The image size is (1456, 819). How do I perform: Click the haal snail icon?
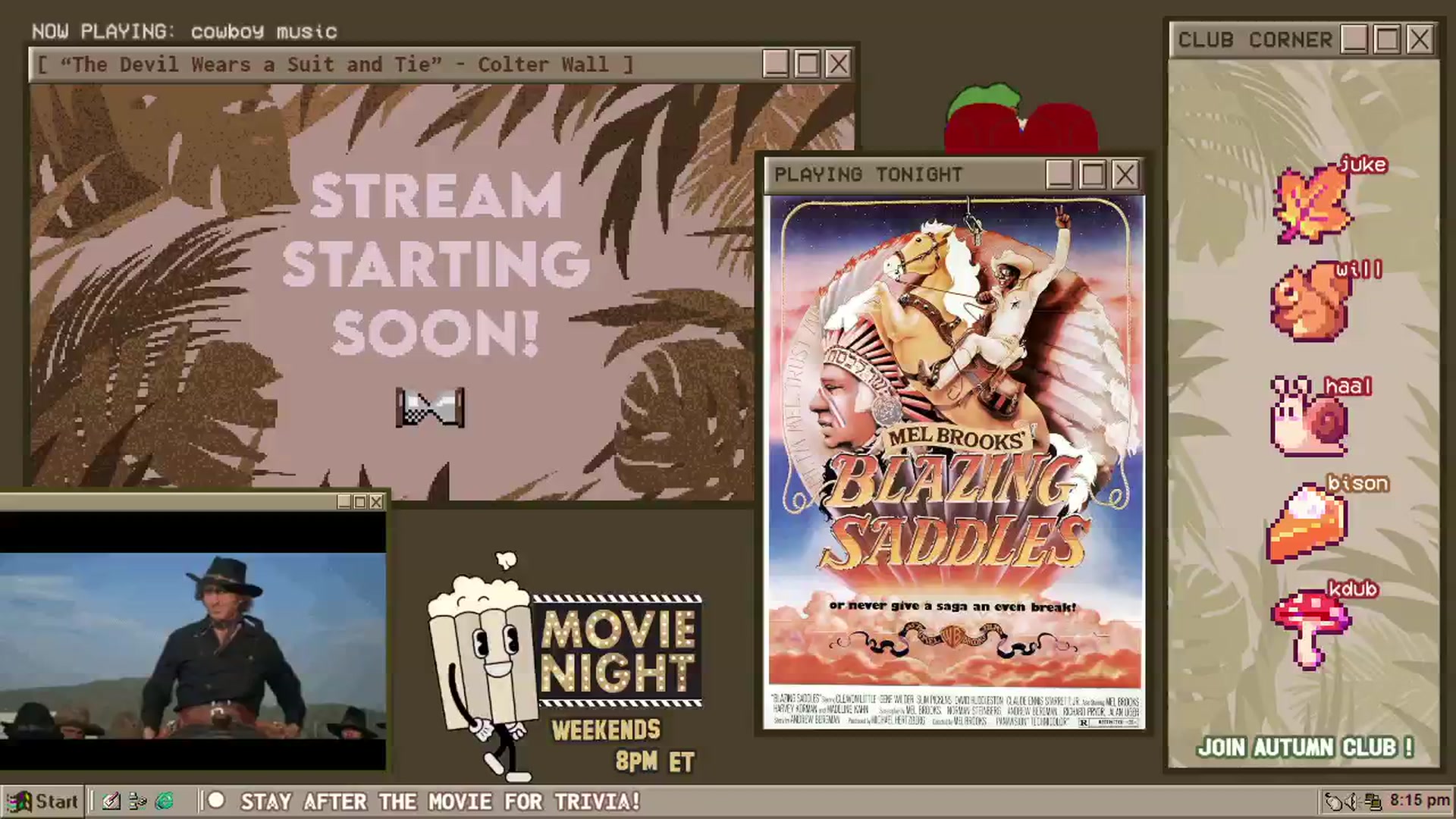click(1308, 416)
